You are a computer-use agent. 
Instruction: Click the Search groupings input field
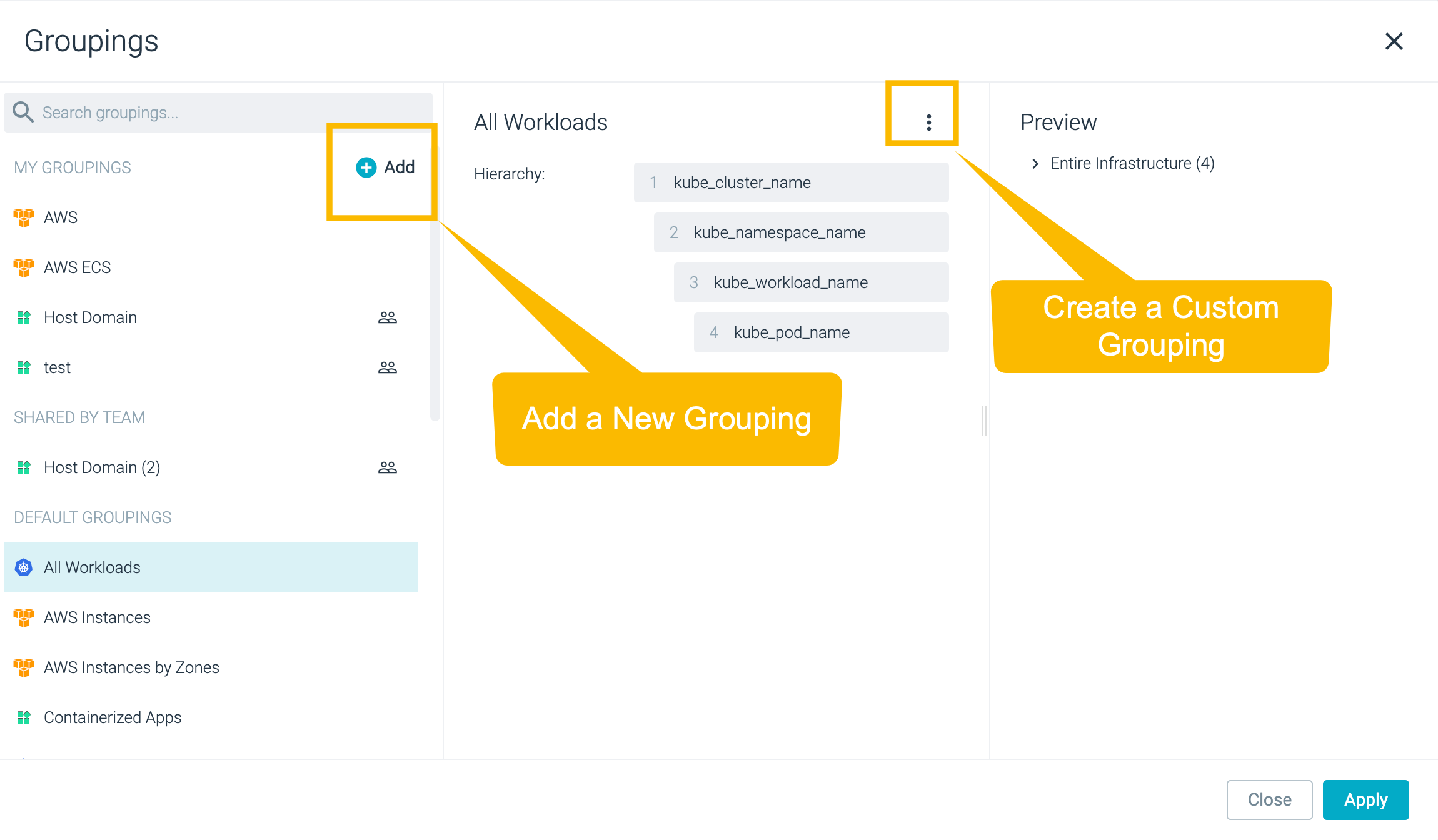(218, 112)
